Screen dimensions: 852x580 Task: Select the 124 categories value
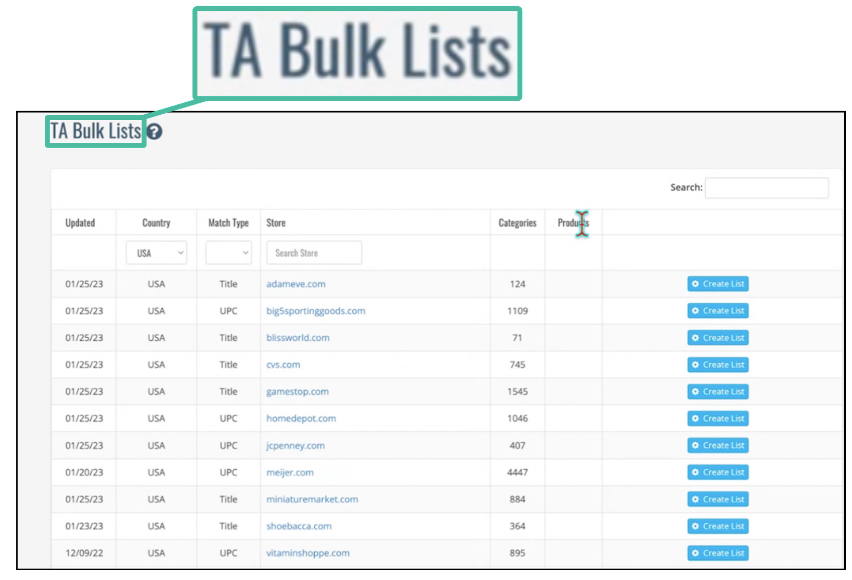tap(517, 284)
